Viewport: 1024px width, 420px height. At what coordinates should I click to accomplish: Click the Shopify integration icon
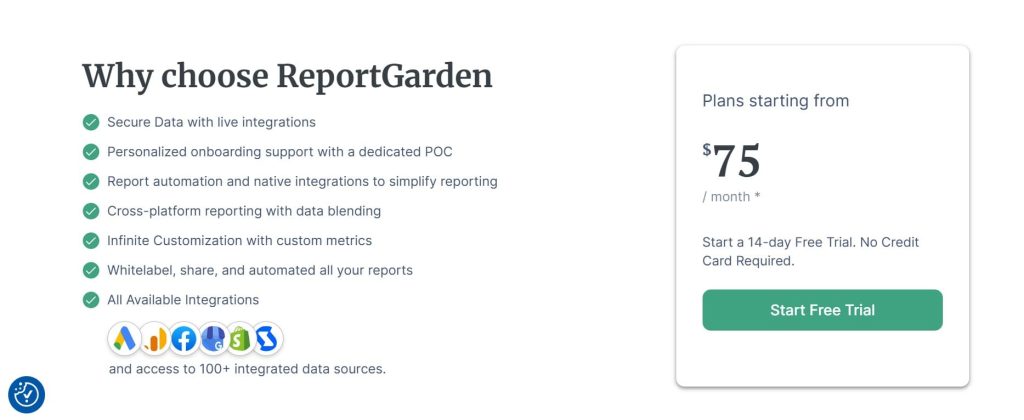pos(240,339)
